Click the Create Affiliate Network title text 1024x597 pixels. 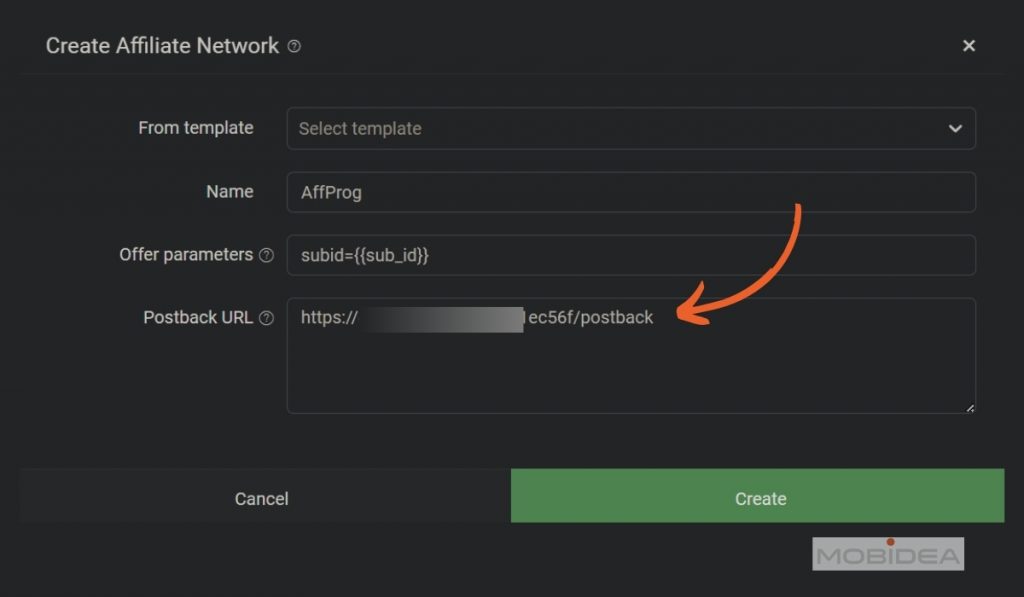coord(162,46)
